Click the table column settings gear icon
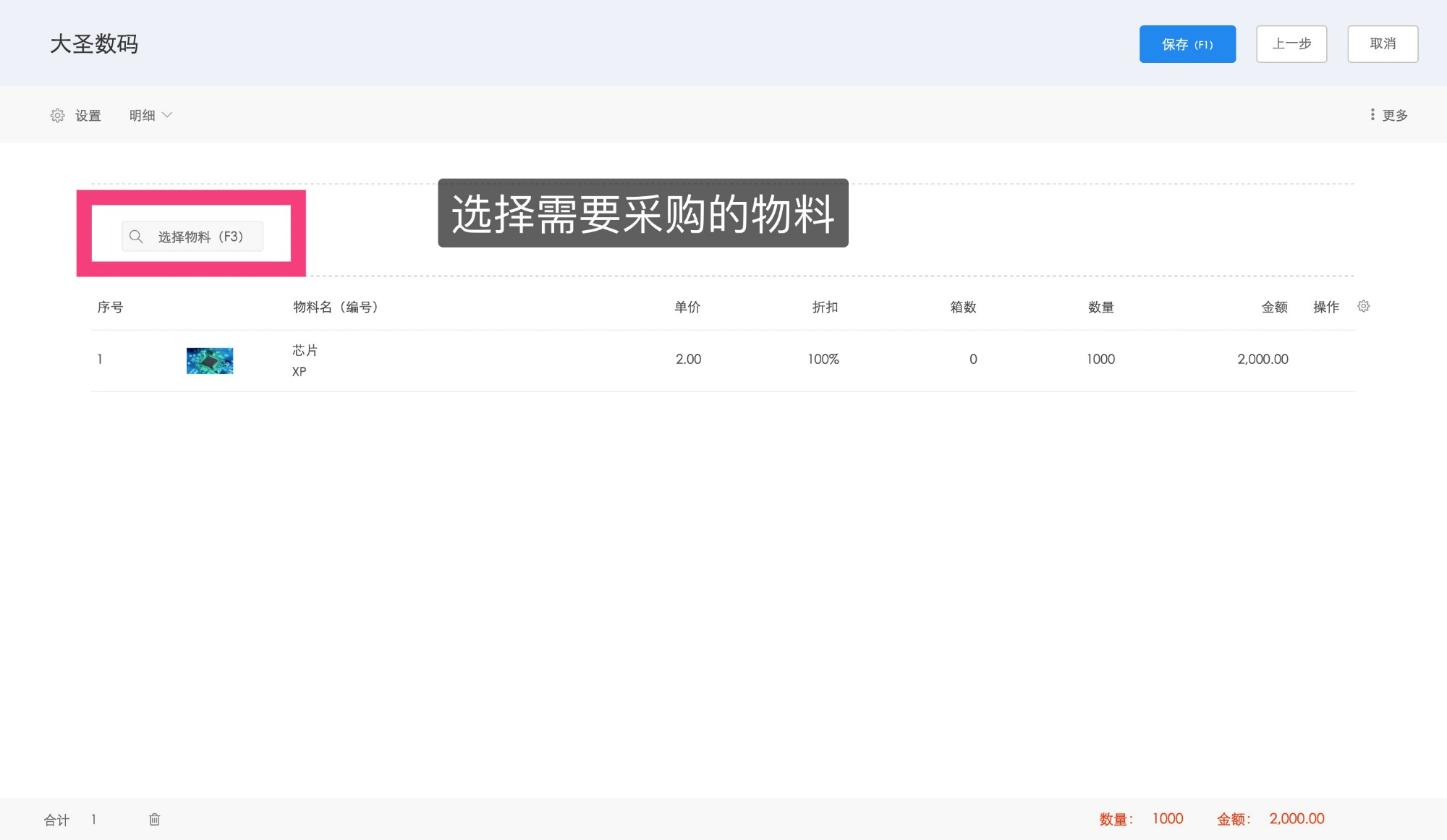The height and width of the screenshot is (840, 1447). tap(1363, 307)
